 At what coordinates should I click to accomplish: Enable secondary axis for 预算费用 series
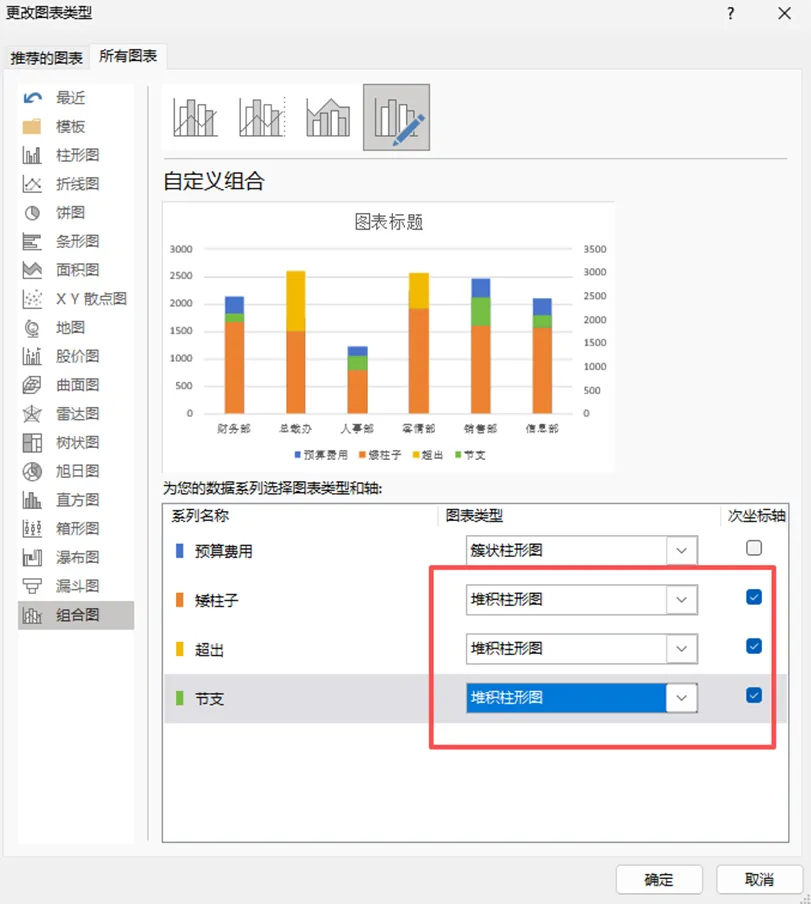[754, 548]
